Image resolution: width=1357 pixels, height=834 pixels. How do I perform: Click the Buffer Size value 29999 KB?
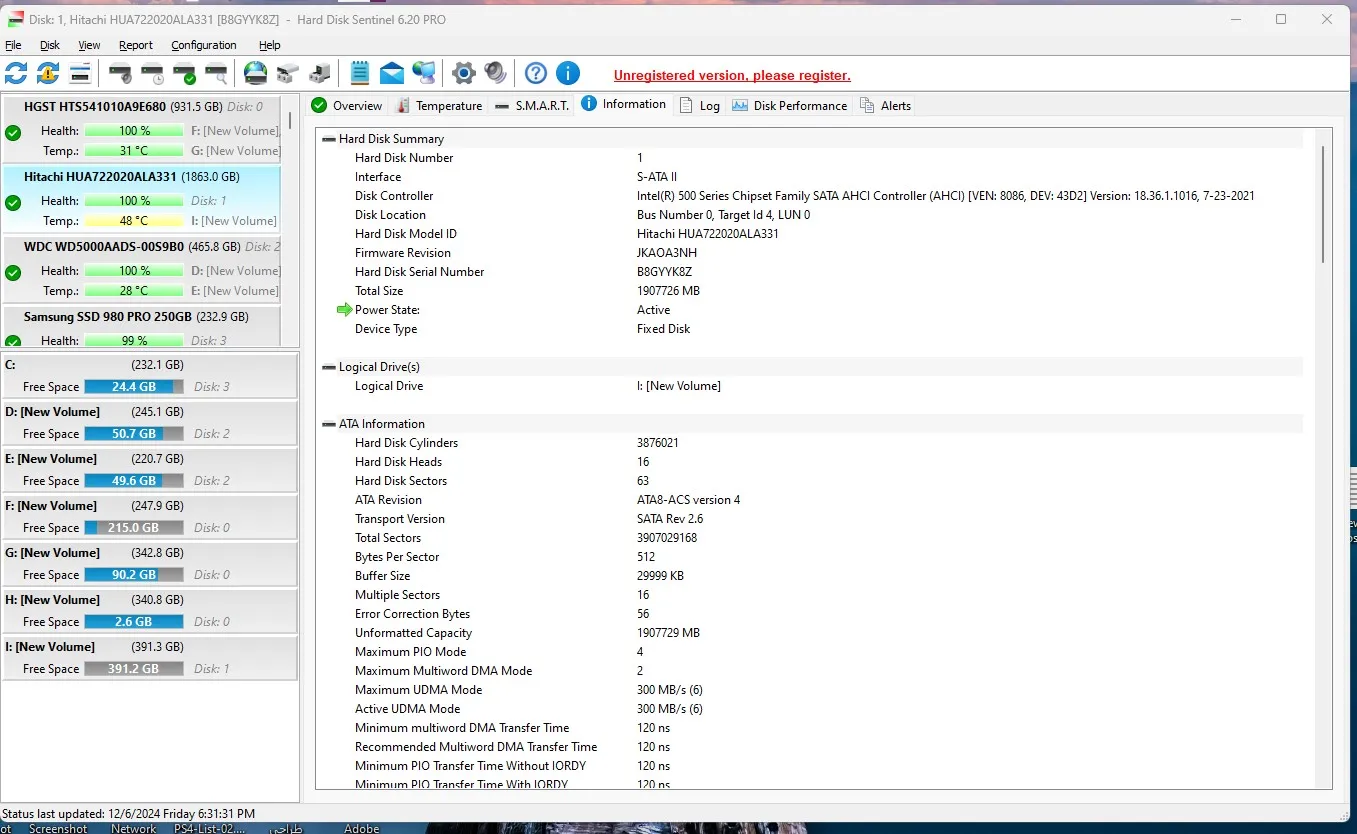click(660, 576)
